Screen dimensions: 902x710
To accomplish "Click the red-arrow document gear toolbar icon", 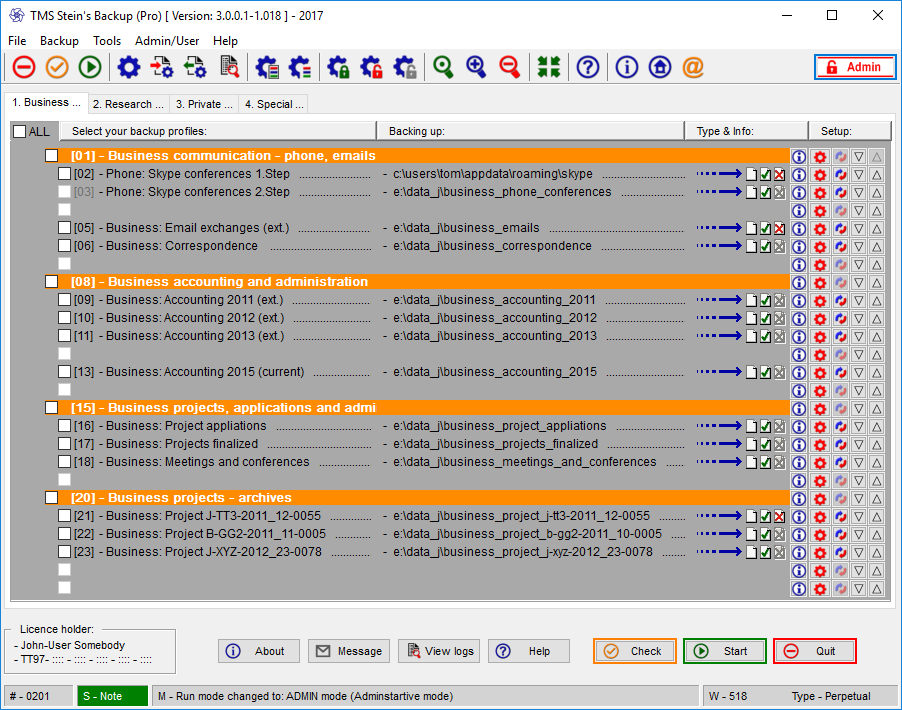I will 162,67.
